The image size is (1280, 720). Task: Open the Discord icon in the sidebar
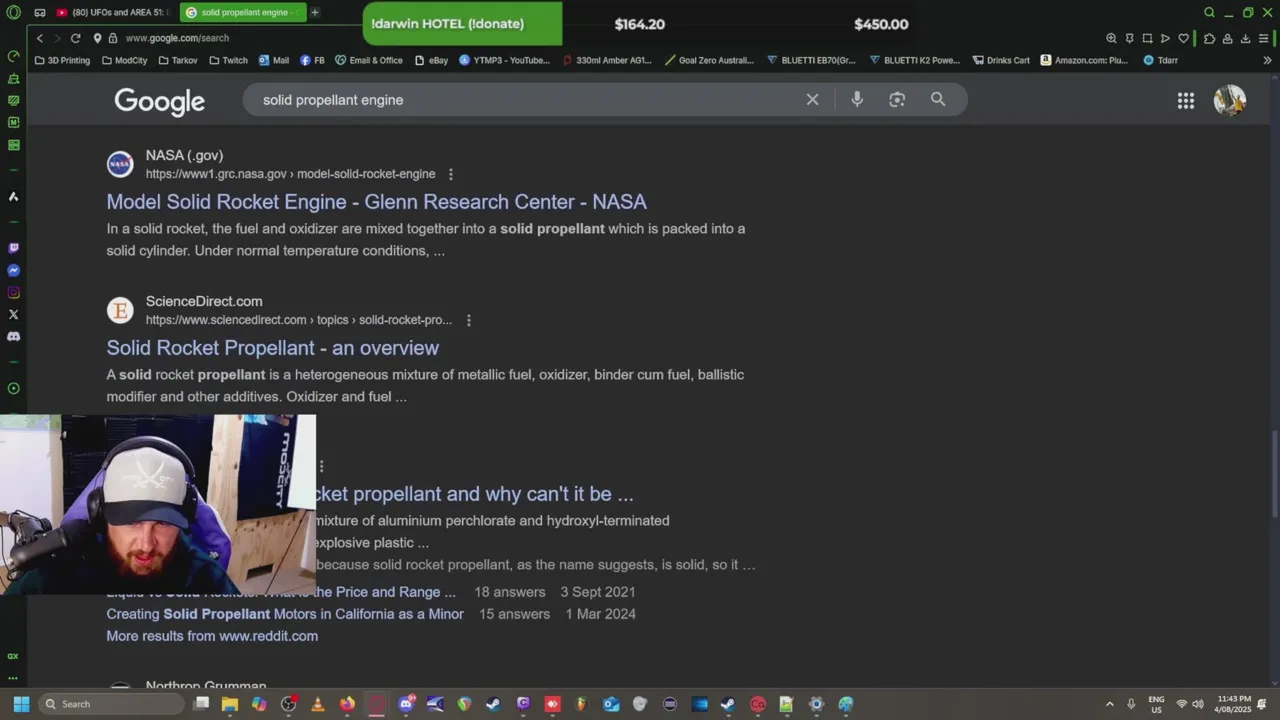[13, 336]
